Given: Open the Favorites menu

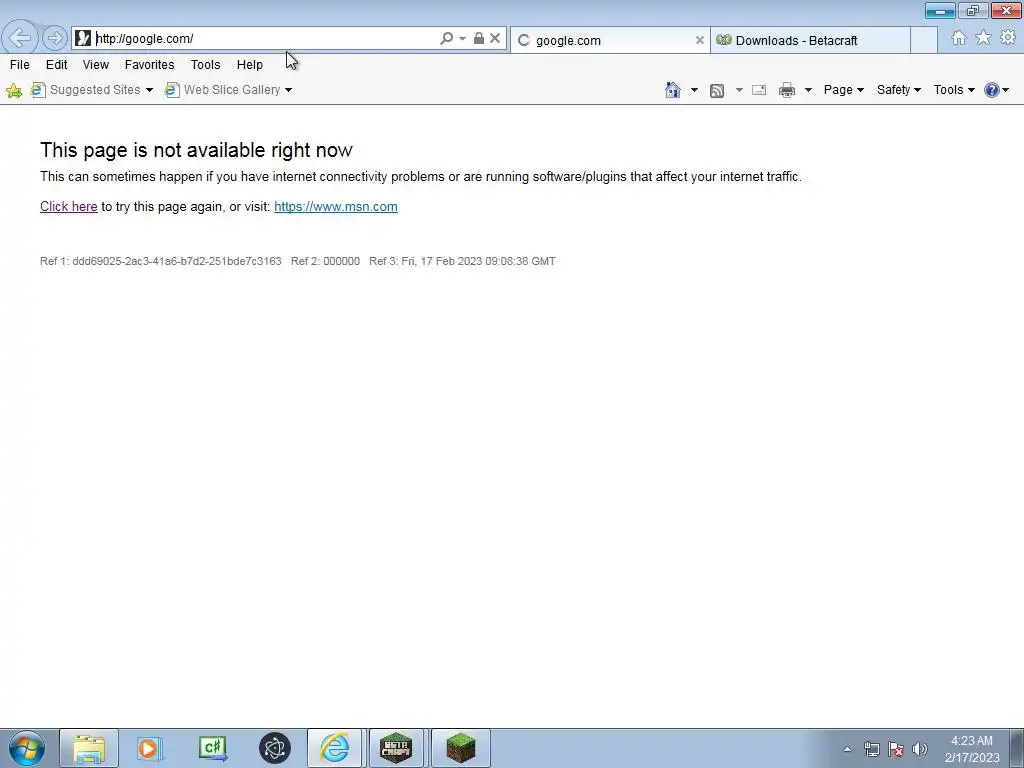Looking at the screenshot, I should click(150, 65).
